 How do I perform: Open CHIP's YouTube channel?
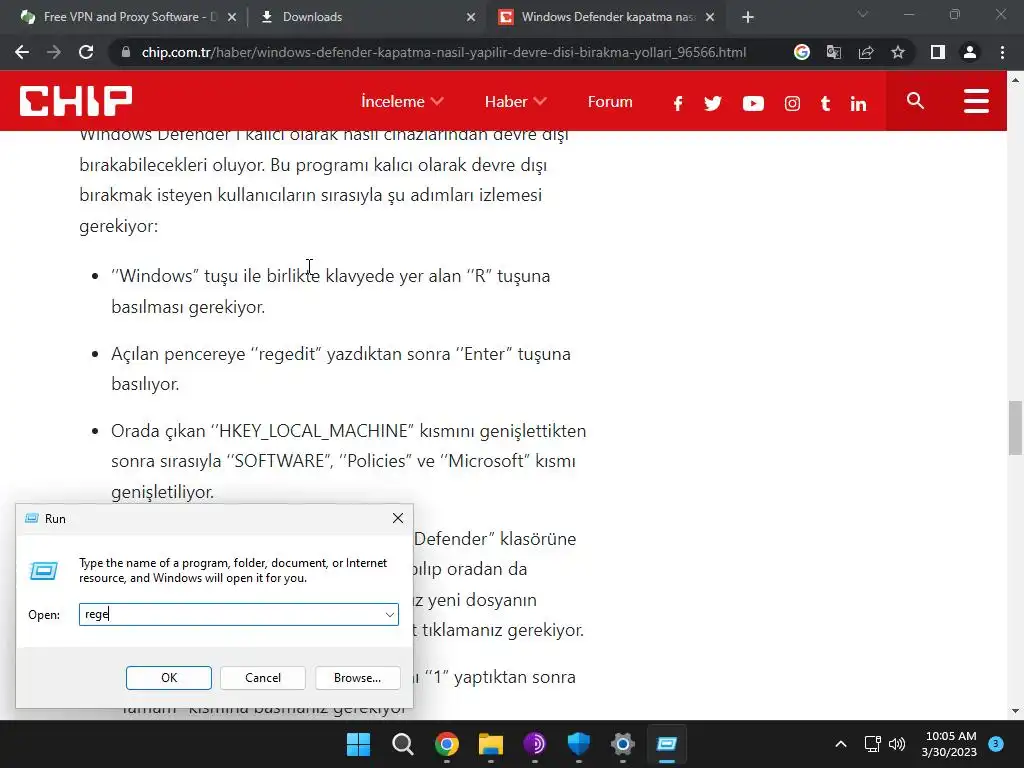point(753,103)
